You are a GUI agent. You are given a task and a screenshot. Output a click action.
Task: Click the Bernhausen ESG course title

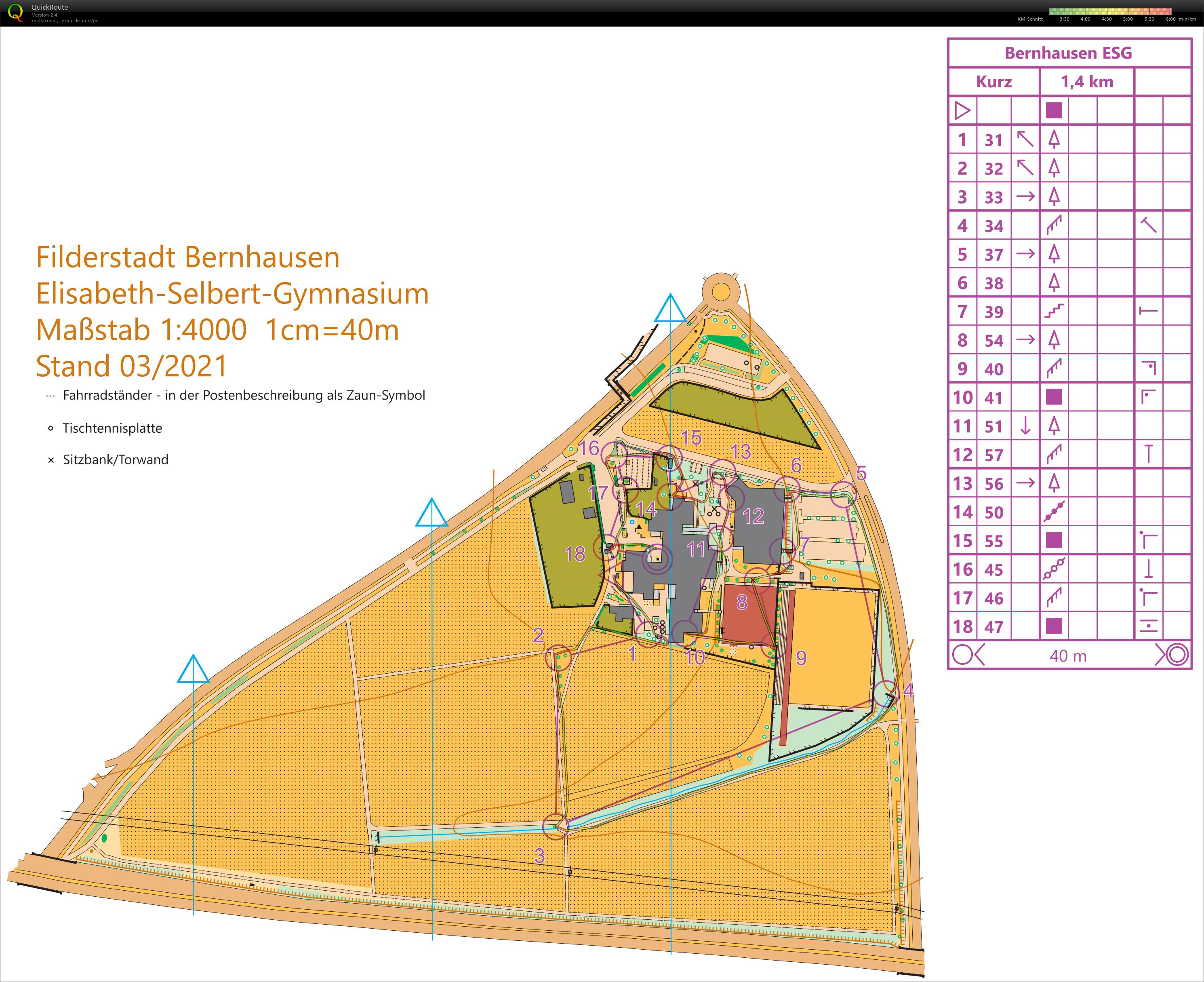click(1068, 53)
